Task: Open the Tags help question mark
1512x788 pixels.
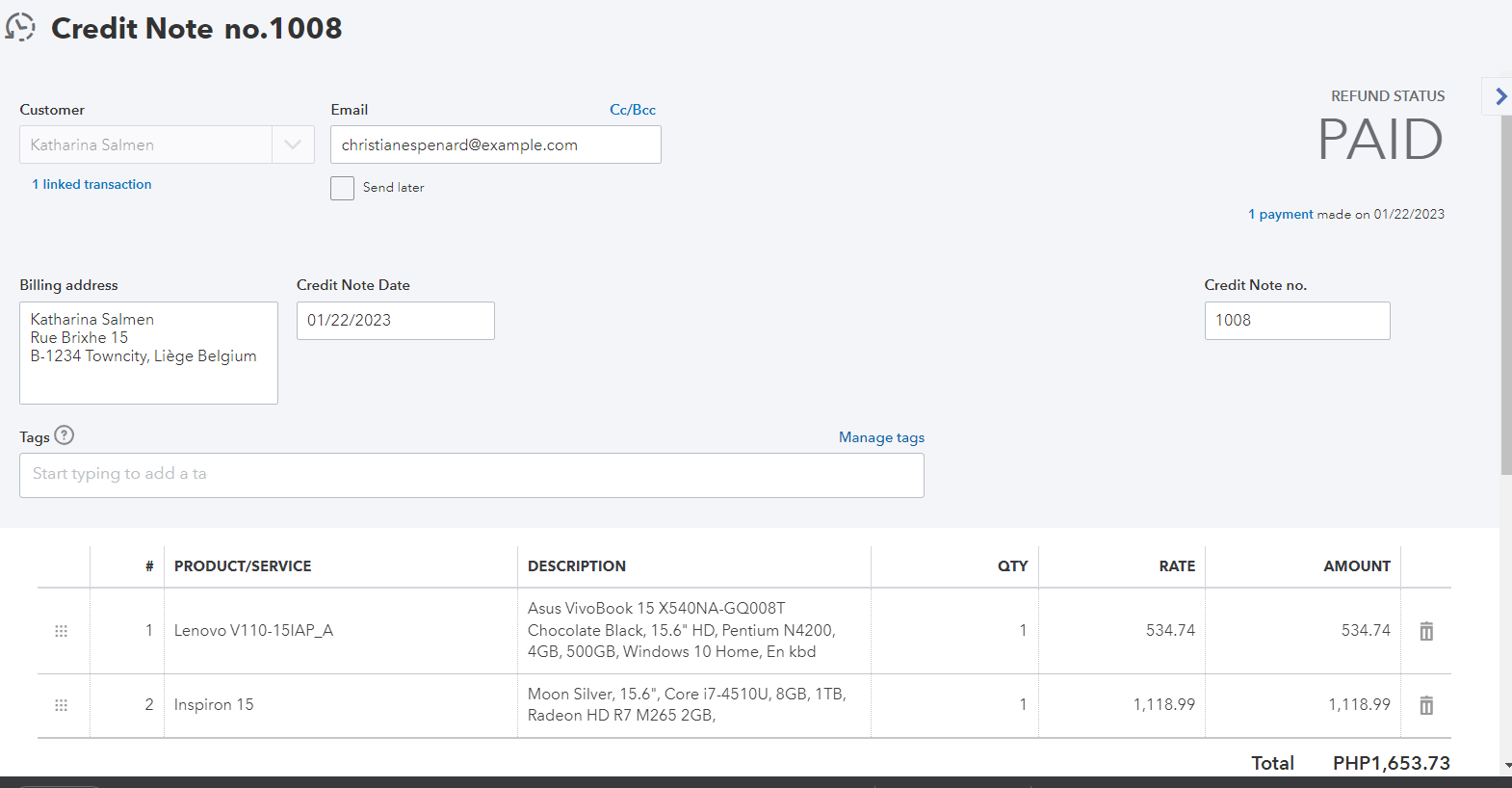Action: (x=65, y=435)
